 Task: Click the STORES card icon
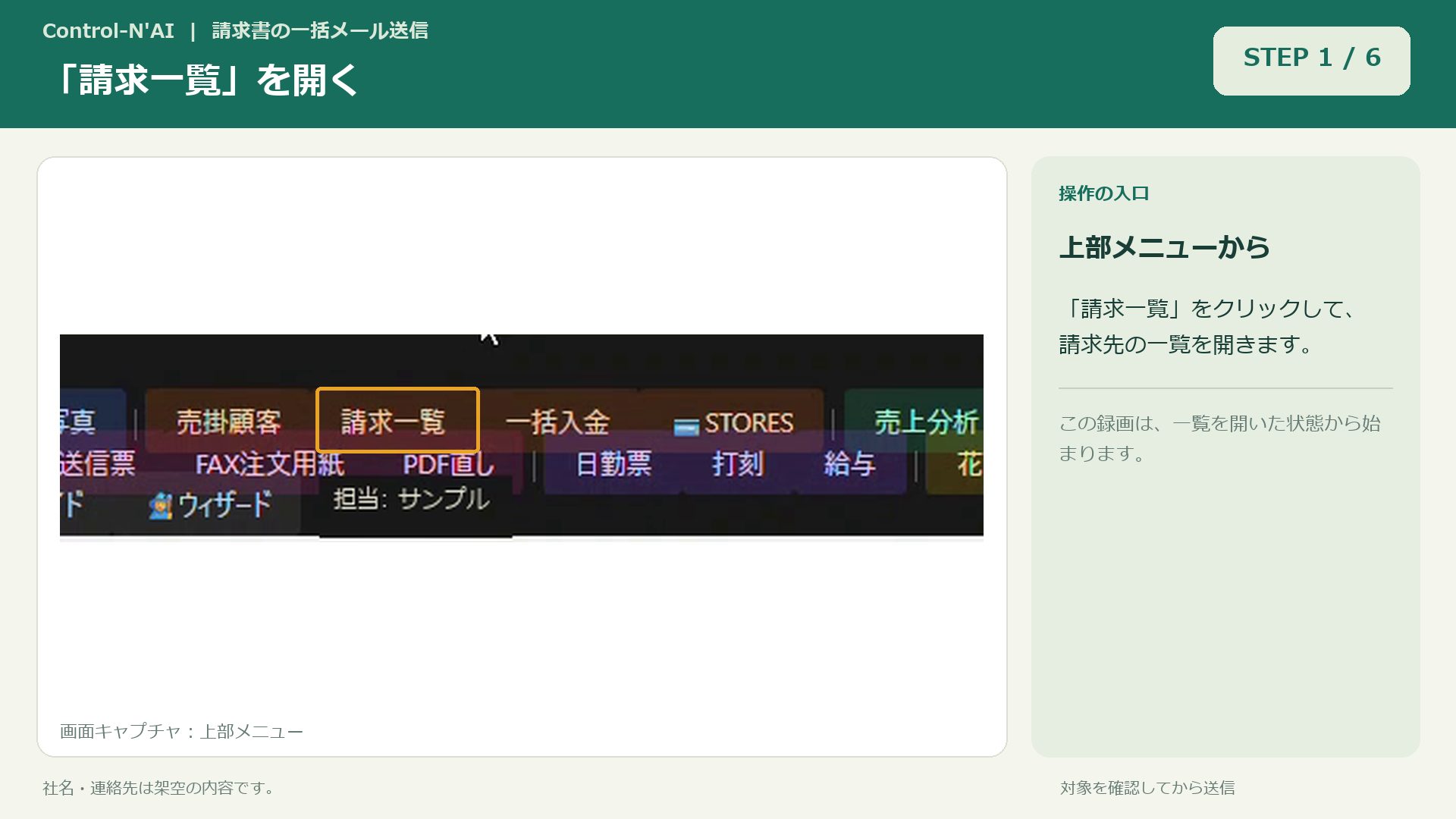click(x=686, y=428)
